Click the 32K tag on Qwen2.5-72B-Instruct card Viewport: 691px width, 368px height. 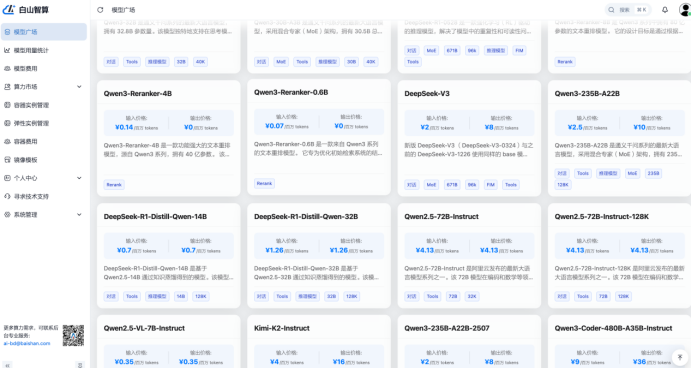[x=472, y=296]
